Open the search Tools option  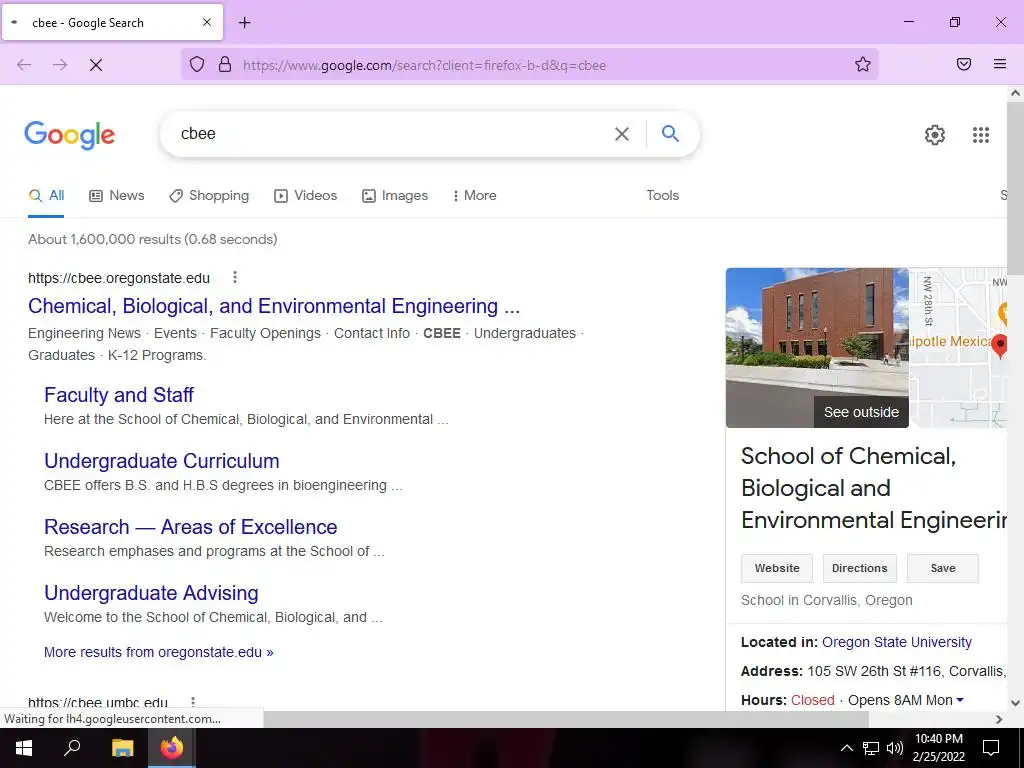pyautogui.click(x=662, y=195)
